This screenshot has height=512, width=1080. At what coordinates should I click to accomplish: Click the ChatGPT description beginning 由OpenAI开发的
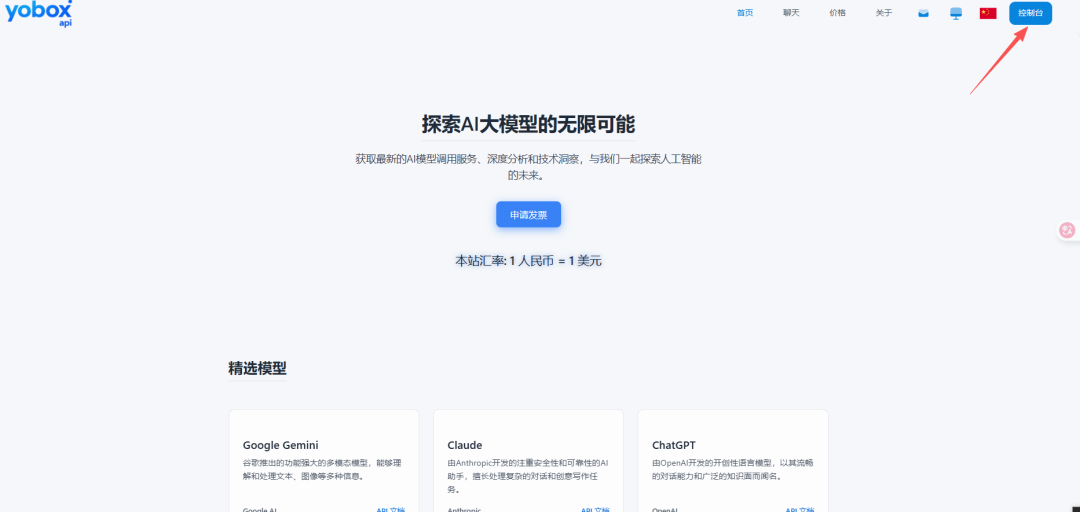732,469
